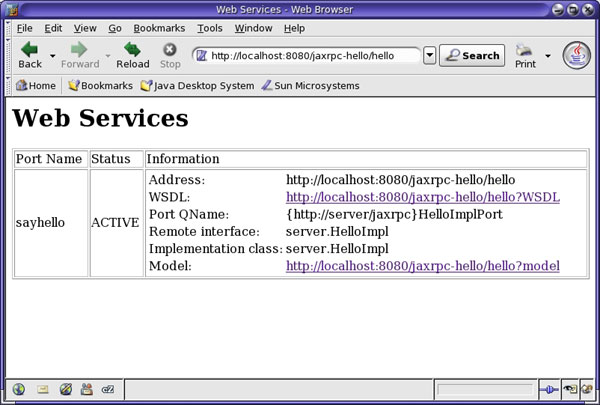This screenshot has height=405, width=600.
Task: Click the security lock icon in the status bar
Action: click(x=587, y=390)
